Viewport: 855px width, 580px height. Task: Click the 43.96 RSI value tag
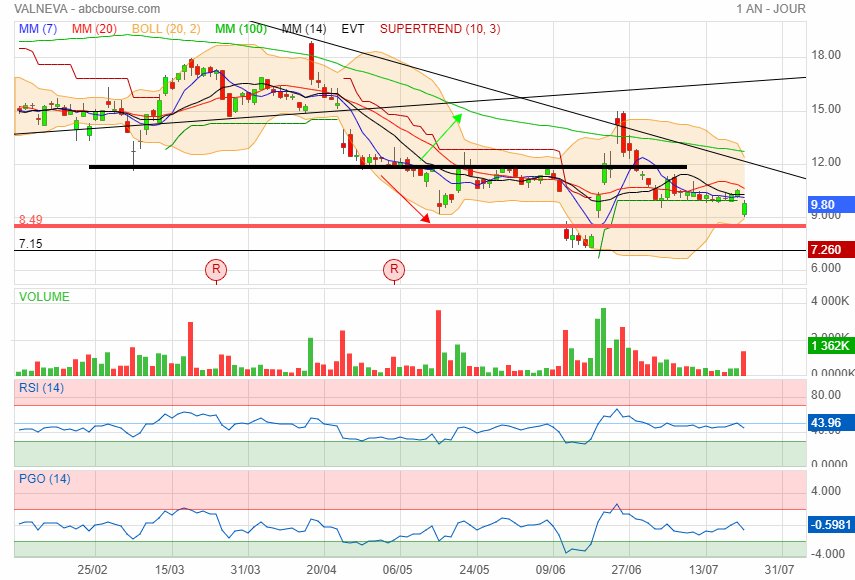[831, 422]
